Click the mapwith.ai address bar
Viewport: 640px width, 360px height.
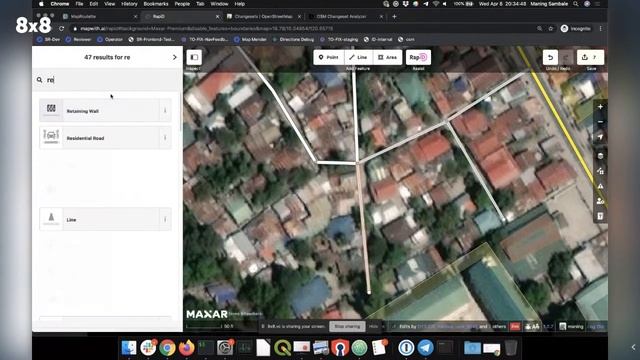click(302, 29)
